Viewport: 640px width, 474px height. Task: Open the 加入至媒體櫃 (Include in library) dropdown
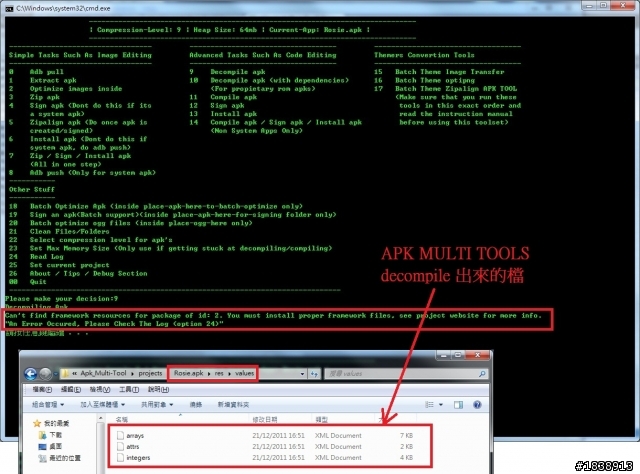tap(102, 405)
